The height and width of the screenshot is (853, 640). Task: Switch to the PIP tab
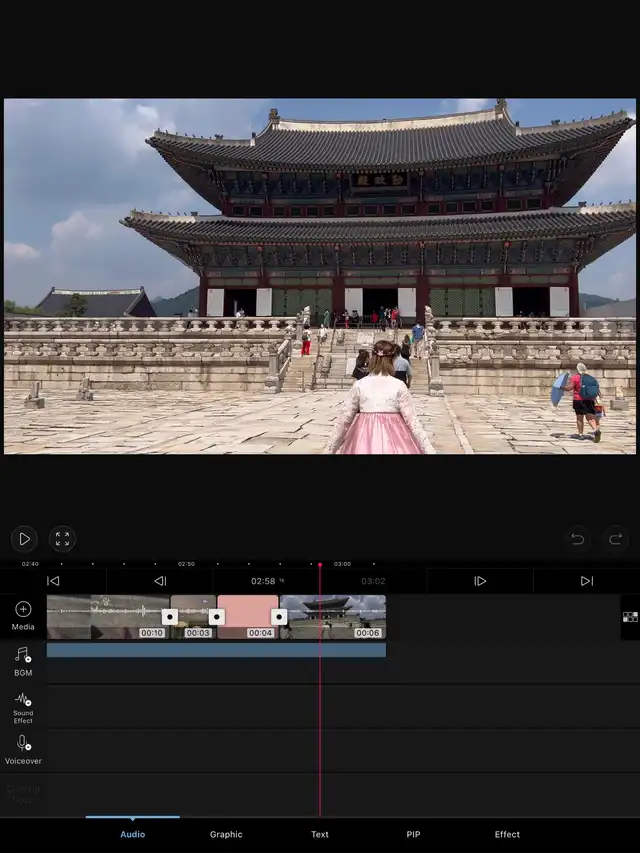click(413, 834)
